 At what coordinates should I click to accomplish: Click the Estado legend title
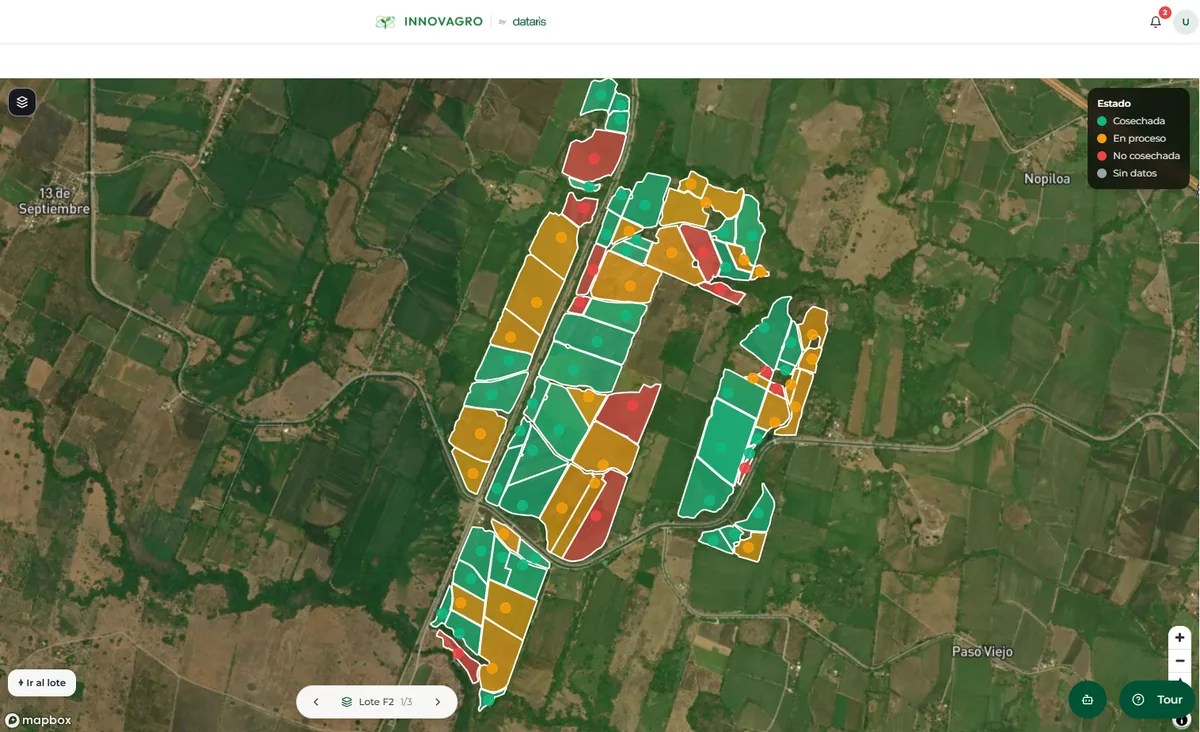tap(1114, 103)
